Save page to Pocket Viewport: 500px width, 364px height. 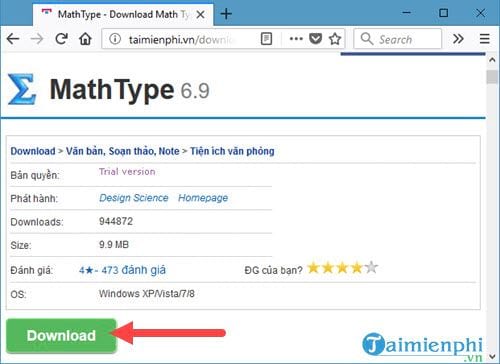tap(315, 39)
